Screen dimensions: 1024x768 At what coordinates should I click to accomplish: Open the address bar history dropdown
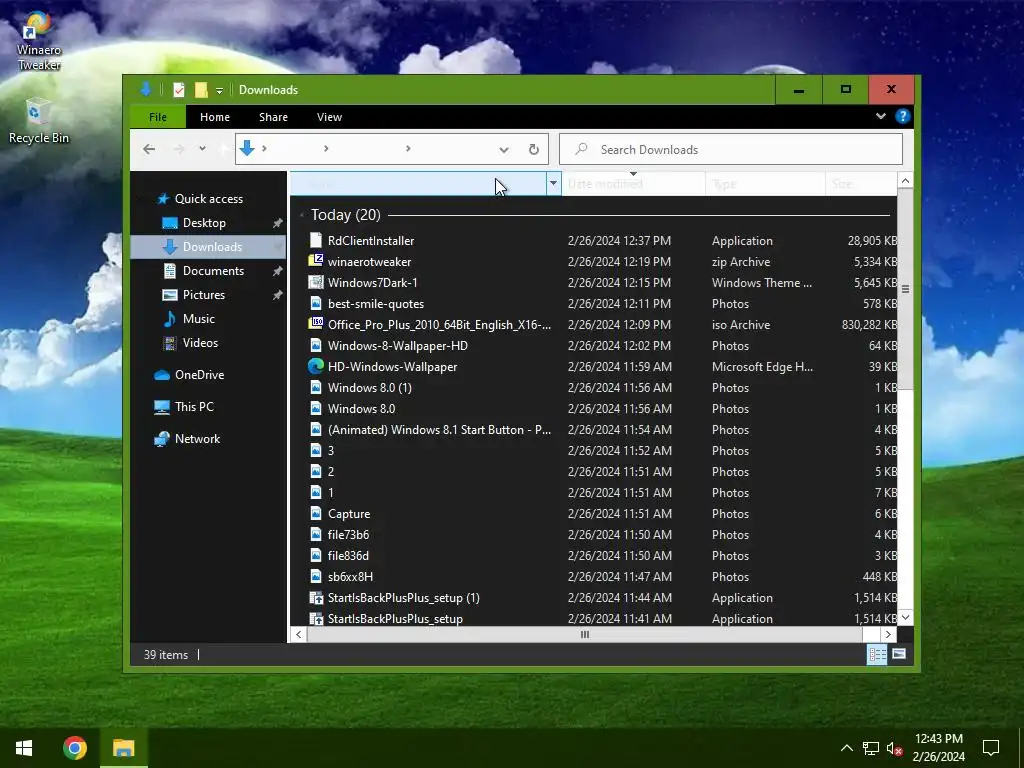point(504,150)
